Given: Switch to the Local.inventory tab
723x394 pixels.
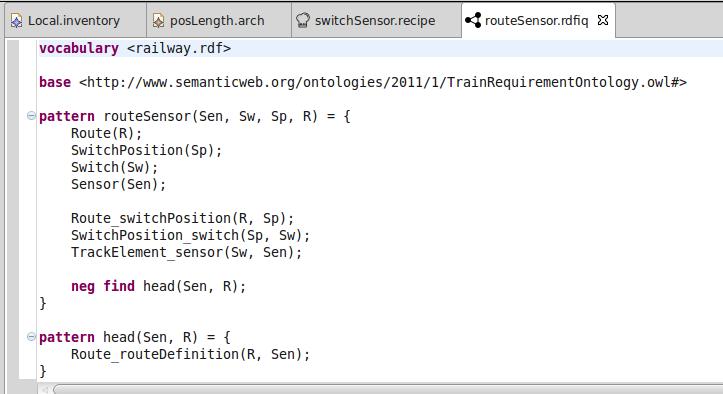Looking at the screenshot, I should pos(74,21).
